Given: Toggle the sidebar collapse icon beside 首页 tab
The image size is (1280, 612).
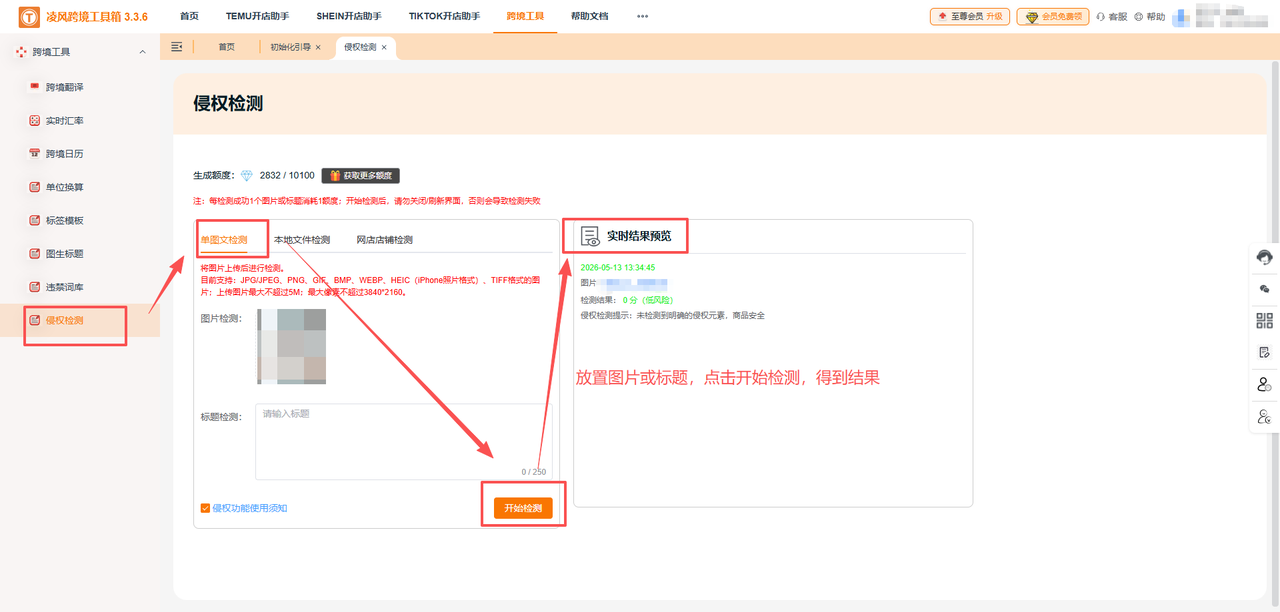Looking at the screenshot, I should click(x=177, y=47).
